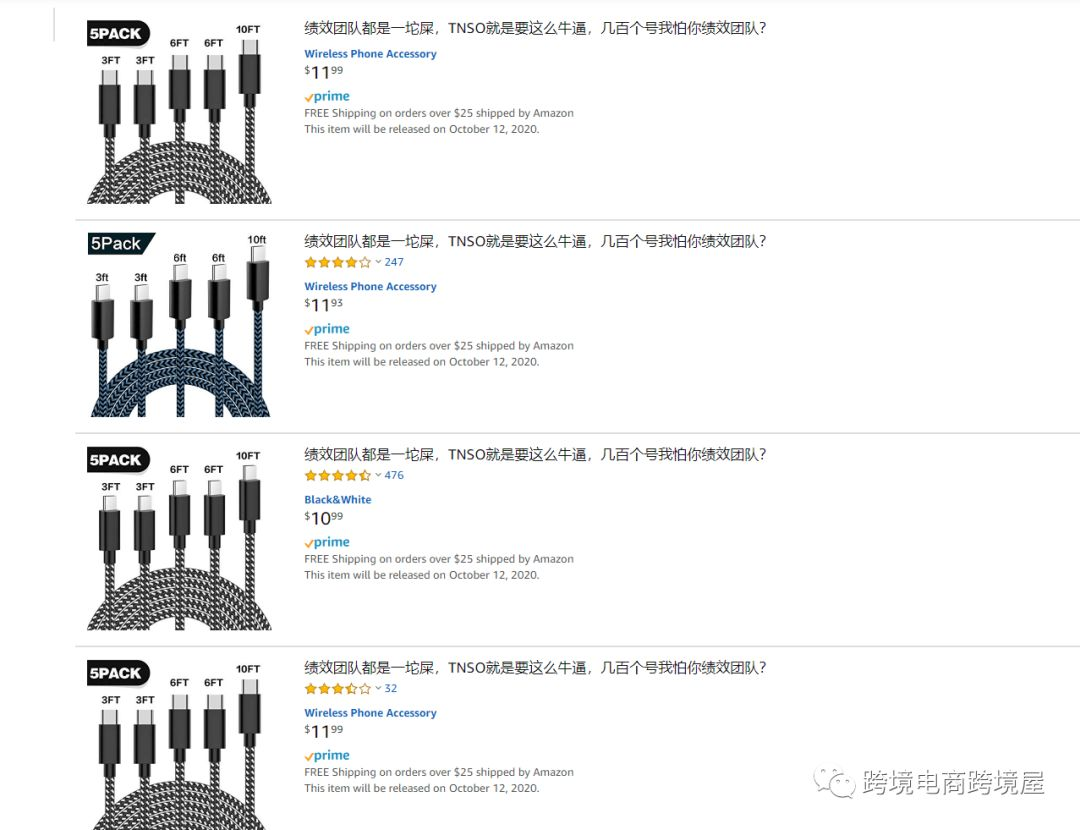Open the product image of the 476-review listing
1080x830 pixels.
(179, 538)
